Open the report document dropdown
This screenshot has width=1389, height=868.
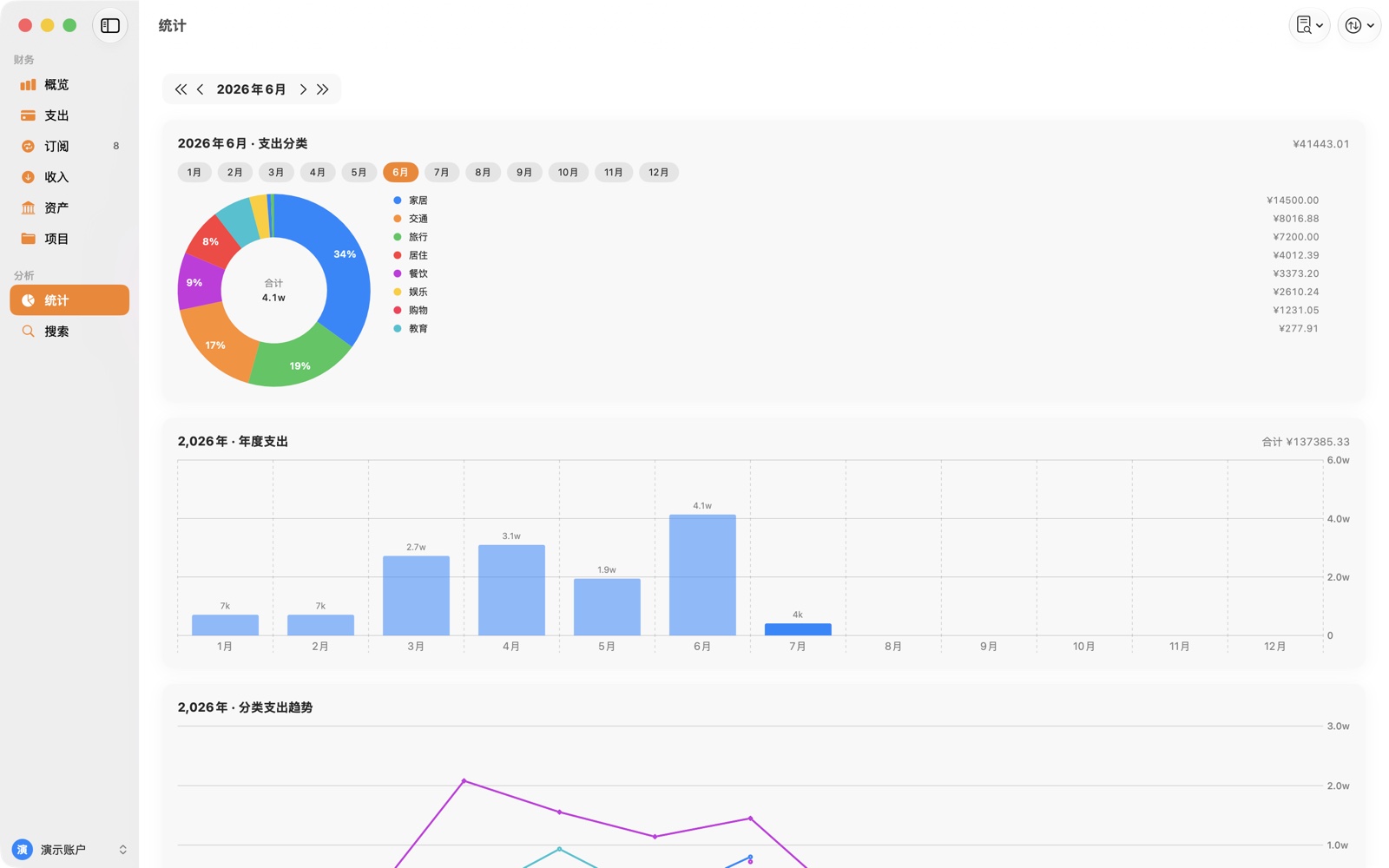pos(1309,26)
